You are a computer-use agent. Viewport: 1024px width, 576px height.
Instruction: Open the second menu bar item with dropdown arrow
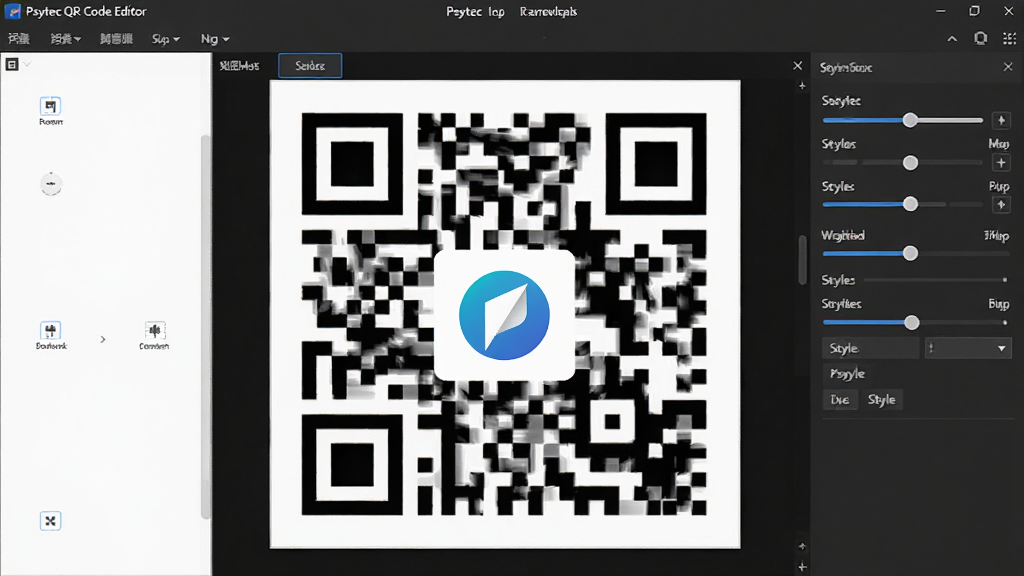click(65, 39)
